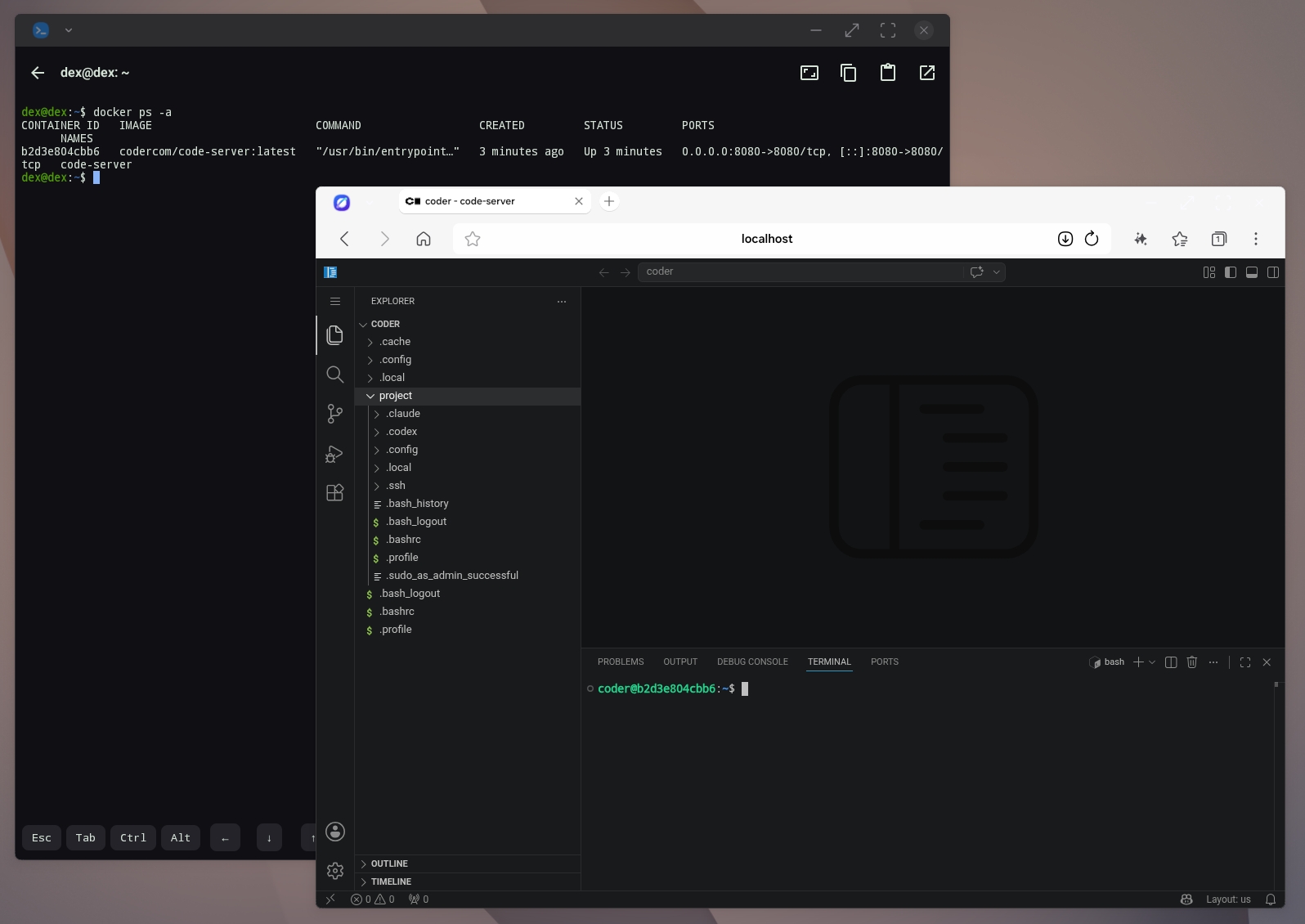The width and height of the screenshot is (1305, 924).
Task: Click the terminal window's copy icon
Action: coord(849,73)
